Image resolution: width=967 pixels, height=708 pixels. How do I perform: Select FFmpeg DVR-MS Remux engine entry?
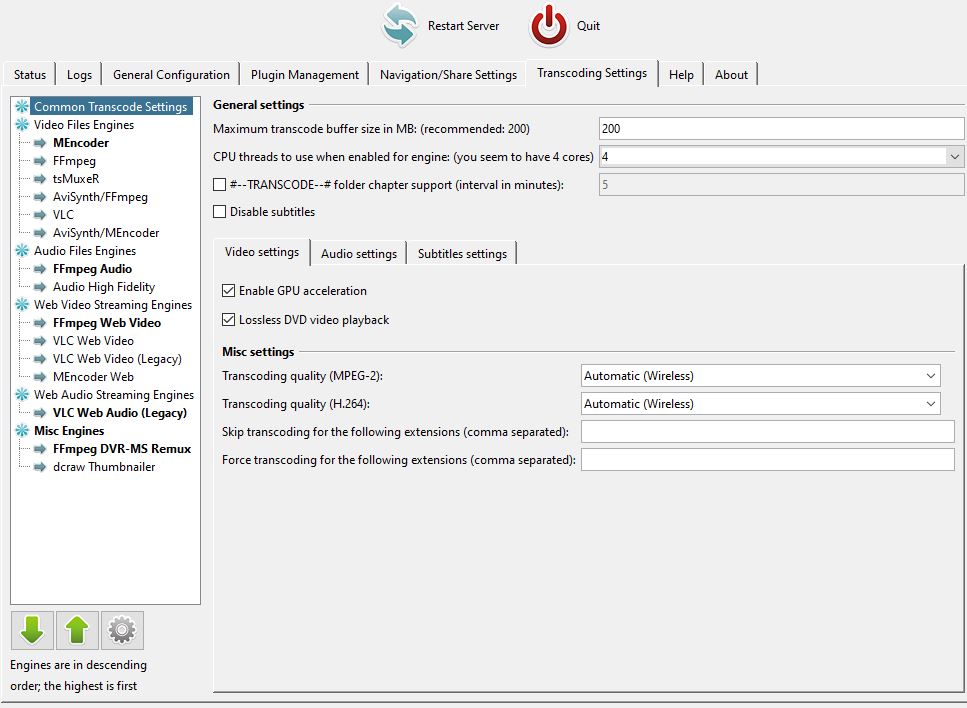tap(122, 449)
